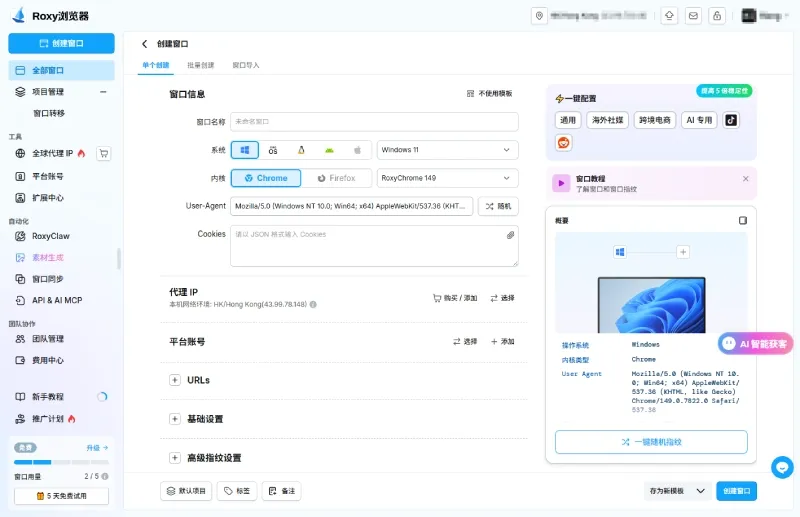The image size is (800, 517).
Task: Select the Linux penguin system icon
Action: (x=301, y=150)
